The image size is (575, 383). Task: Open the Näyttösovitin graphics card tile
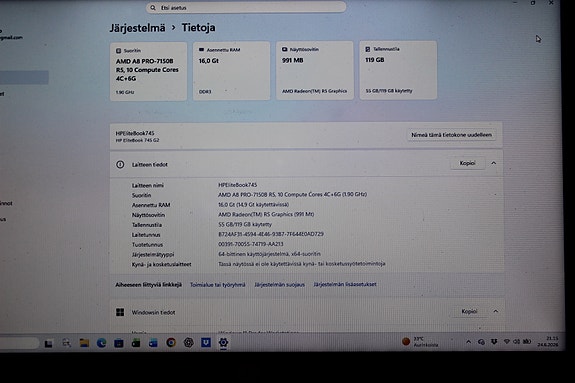(315, 70)
